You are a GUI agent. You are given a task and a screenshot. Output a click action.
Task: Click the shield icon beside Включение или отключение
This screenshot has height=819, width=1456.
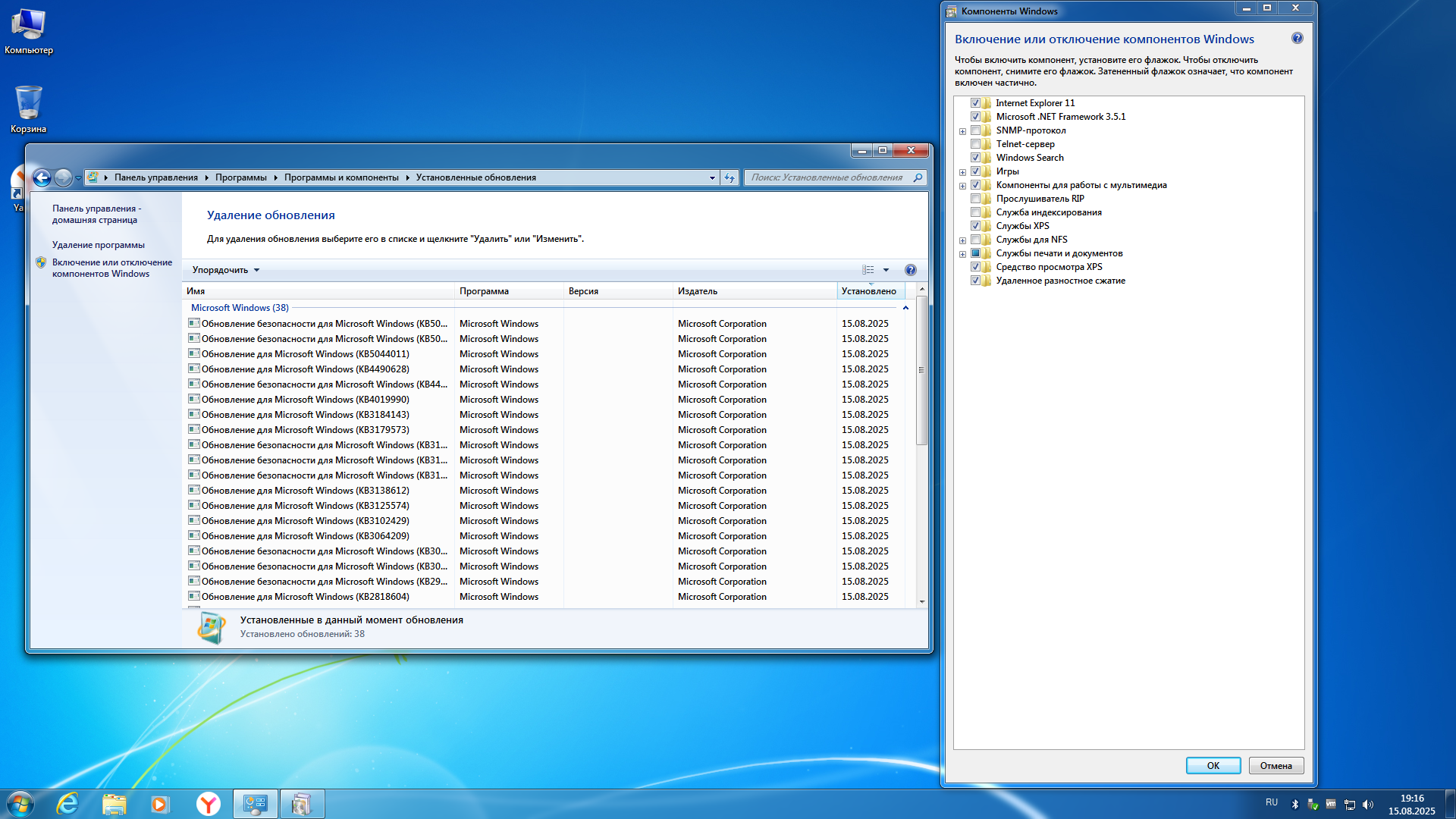[x=41, y=262]
